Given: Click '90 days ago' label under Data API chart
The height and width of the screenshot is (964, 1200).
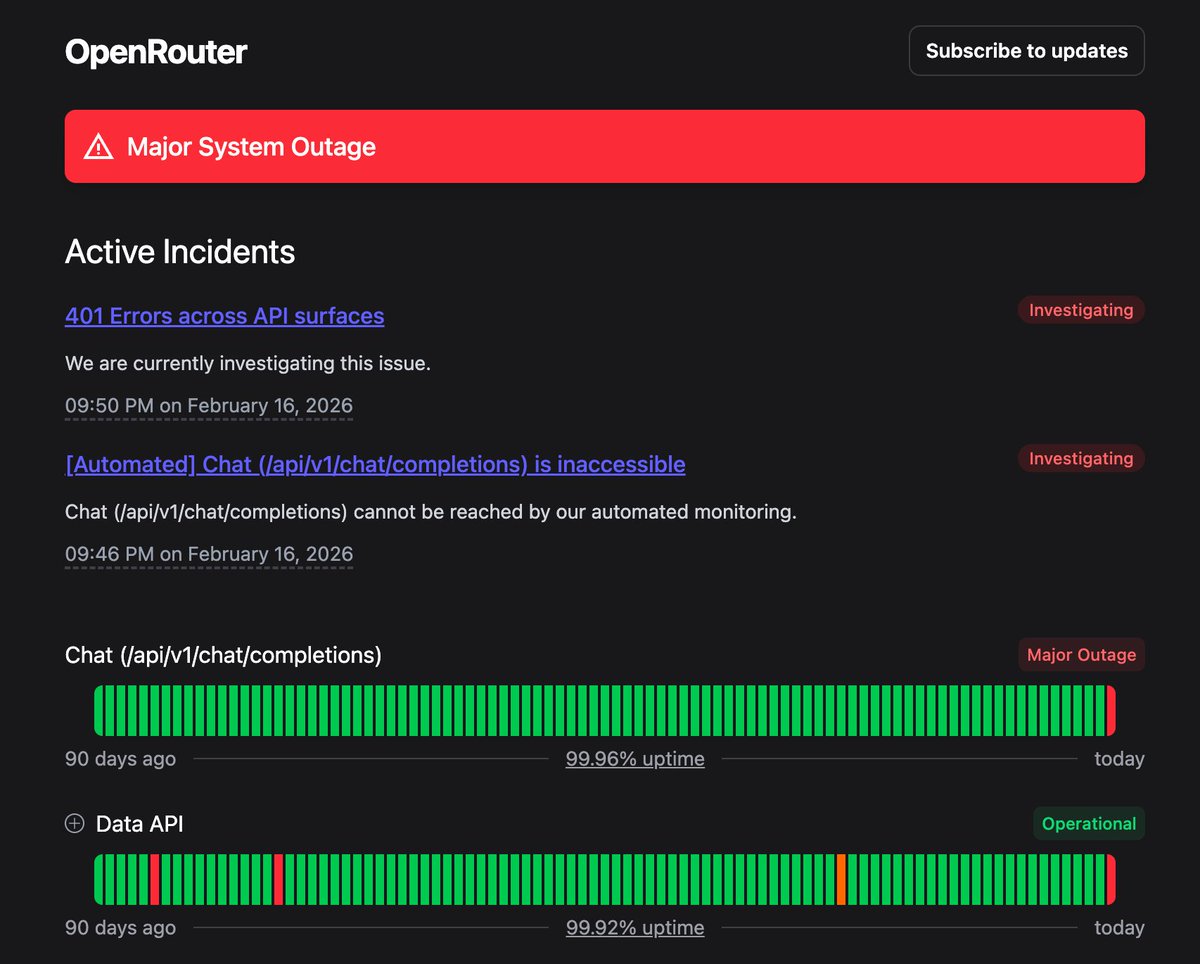Looking at the screenshot, I should pos(120,928).
